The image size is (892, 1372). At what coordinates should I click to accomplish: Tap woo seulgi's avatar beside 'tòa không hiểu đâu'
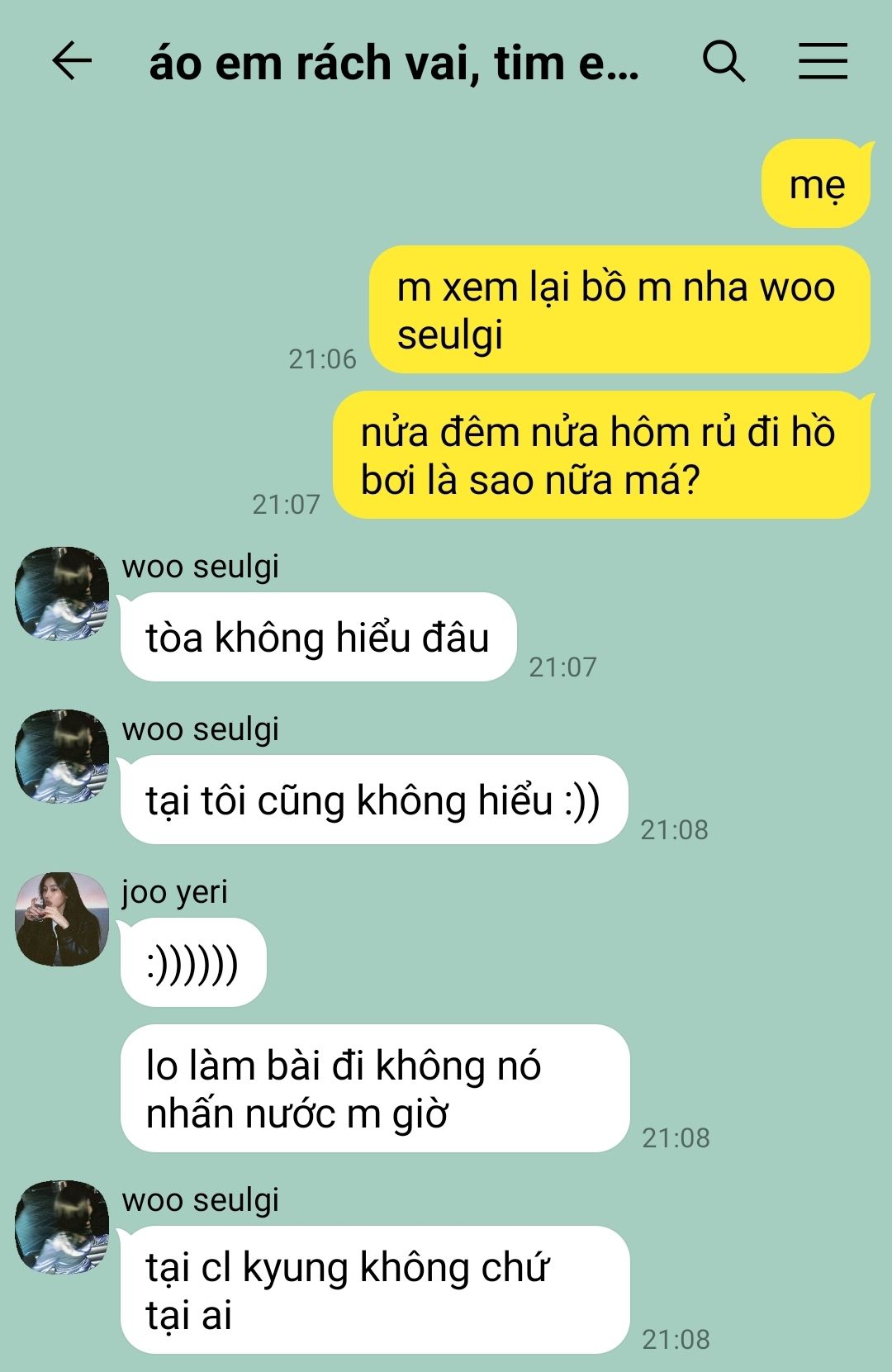(62, 593)
